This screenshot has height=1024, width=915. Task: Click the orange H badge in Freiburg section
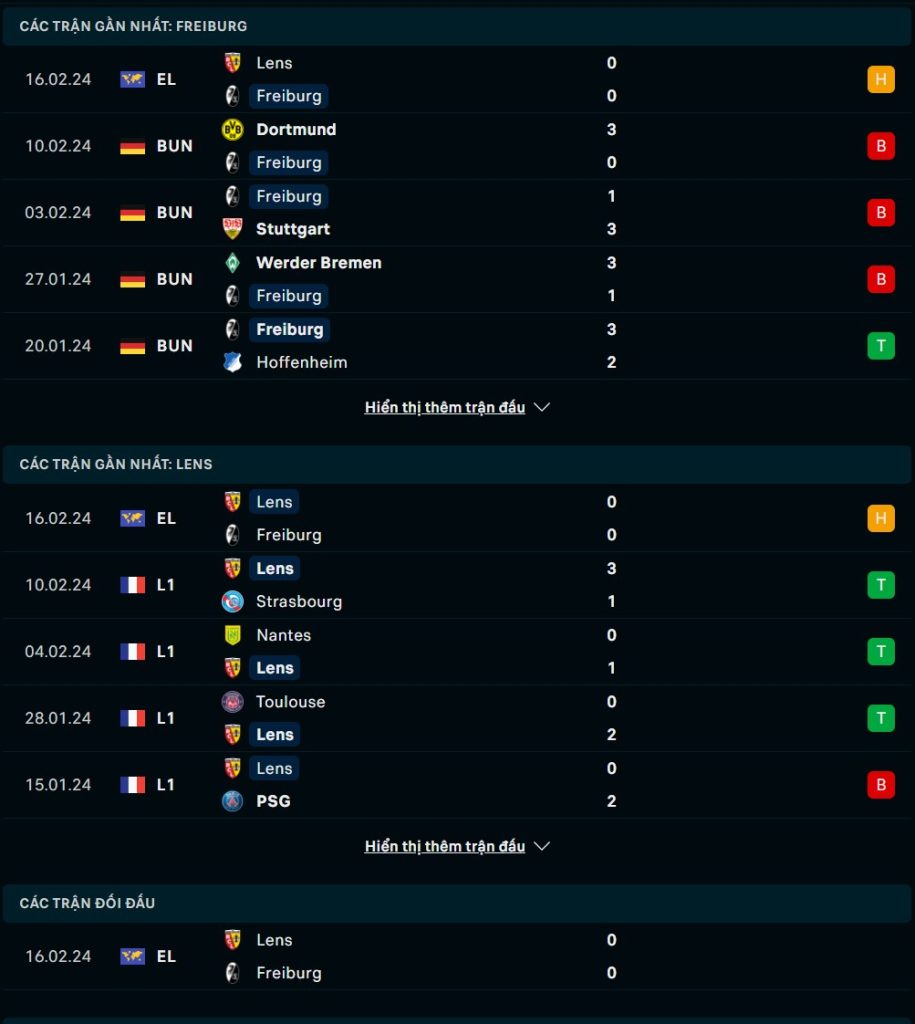880,79
